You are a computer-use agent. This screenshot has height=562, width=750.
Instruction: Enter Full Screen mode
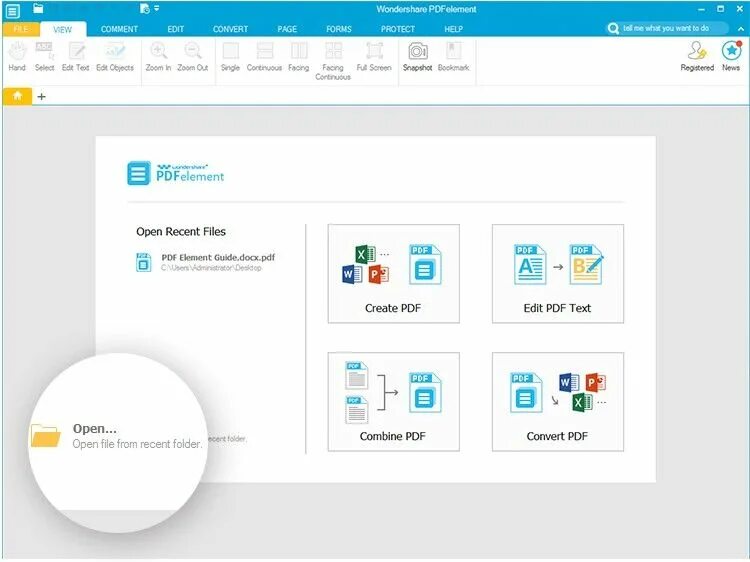pyautogui.click(x=374, y=56)
